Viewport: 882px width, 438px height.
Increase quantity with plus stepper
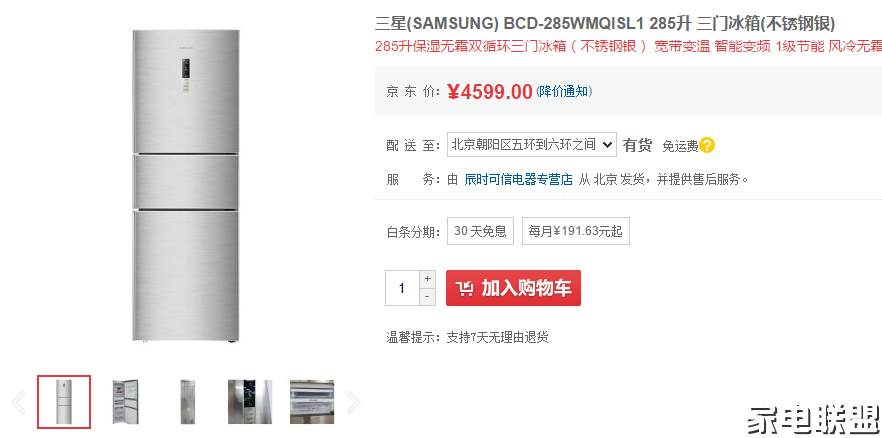(428, 279)
